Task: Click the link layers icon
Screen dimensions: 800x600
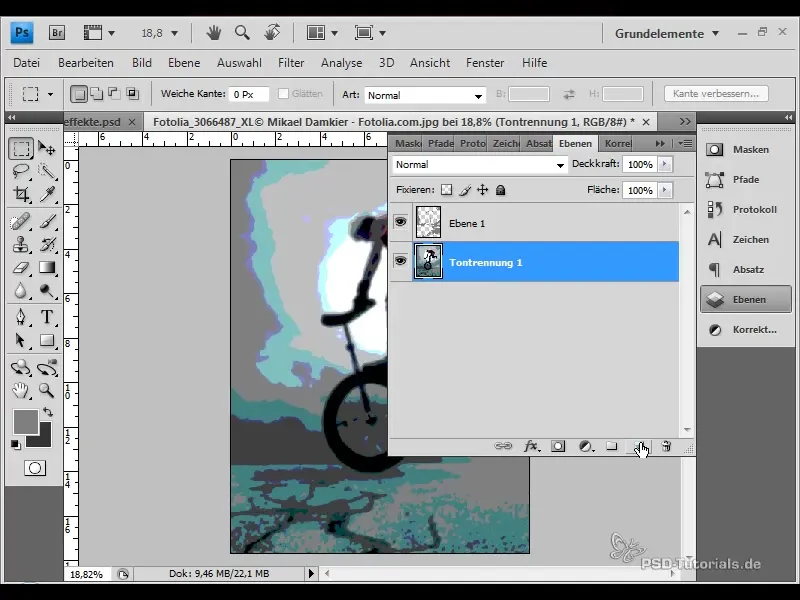Action: click(503, 446)
